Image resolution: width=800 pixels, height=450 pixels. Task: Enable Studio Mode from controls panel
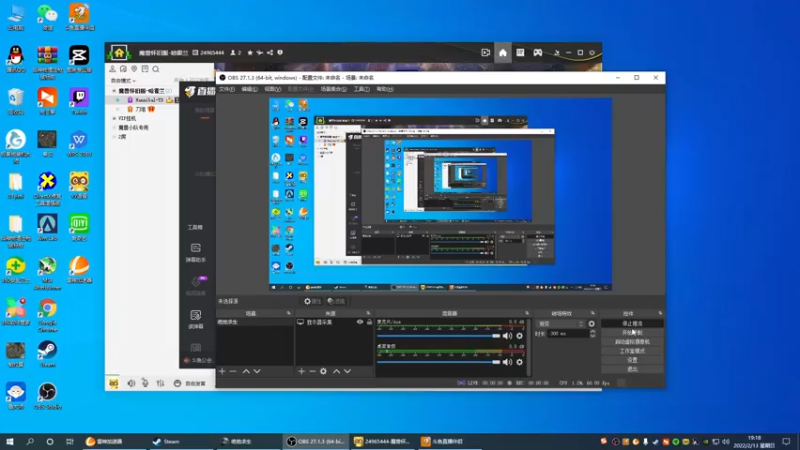(x=632, y=351)
